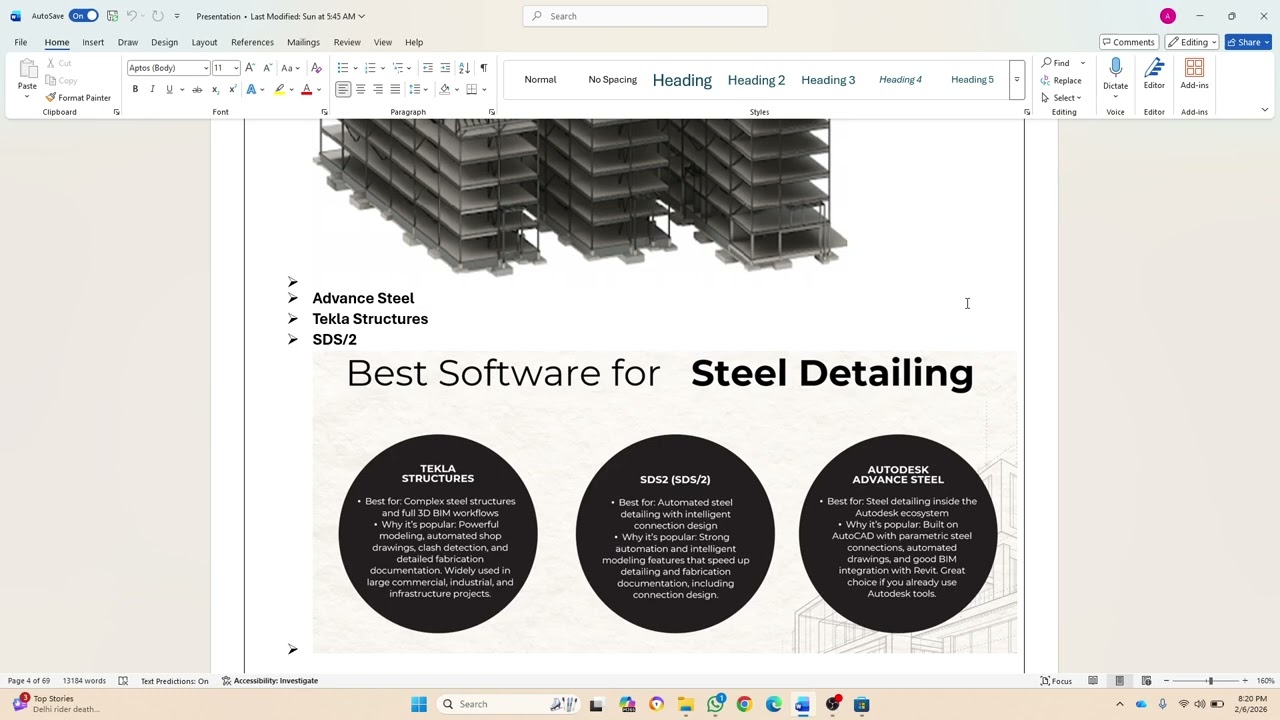
Task: Apply strikethrough to text
Action: [197, 90]
